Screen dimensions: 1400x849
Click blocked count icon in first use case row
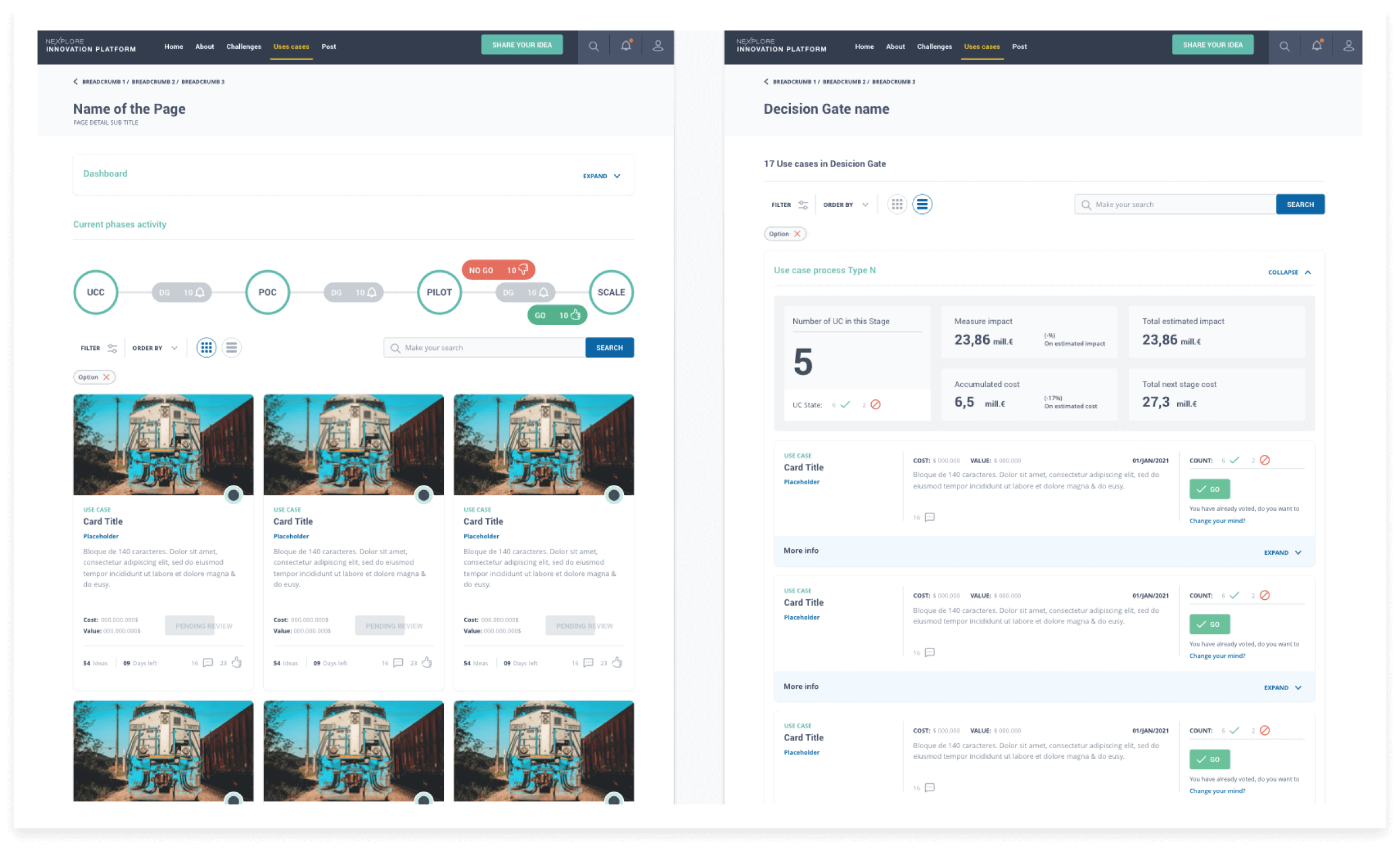pyautogui.click(x=1265, y=460)
